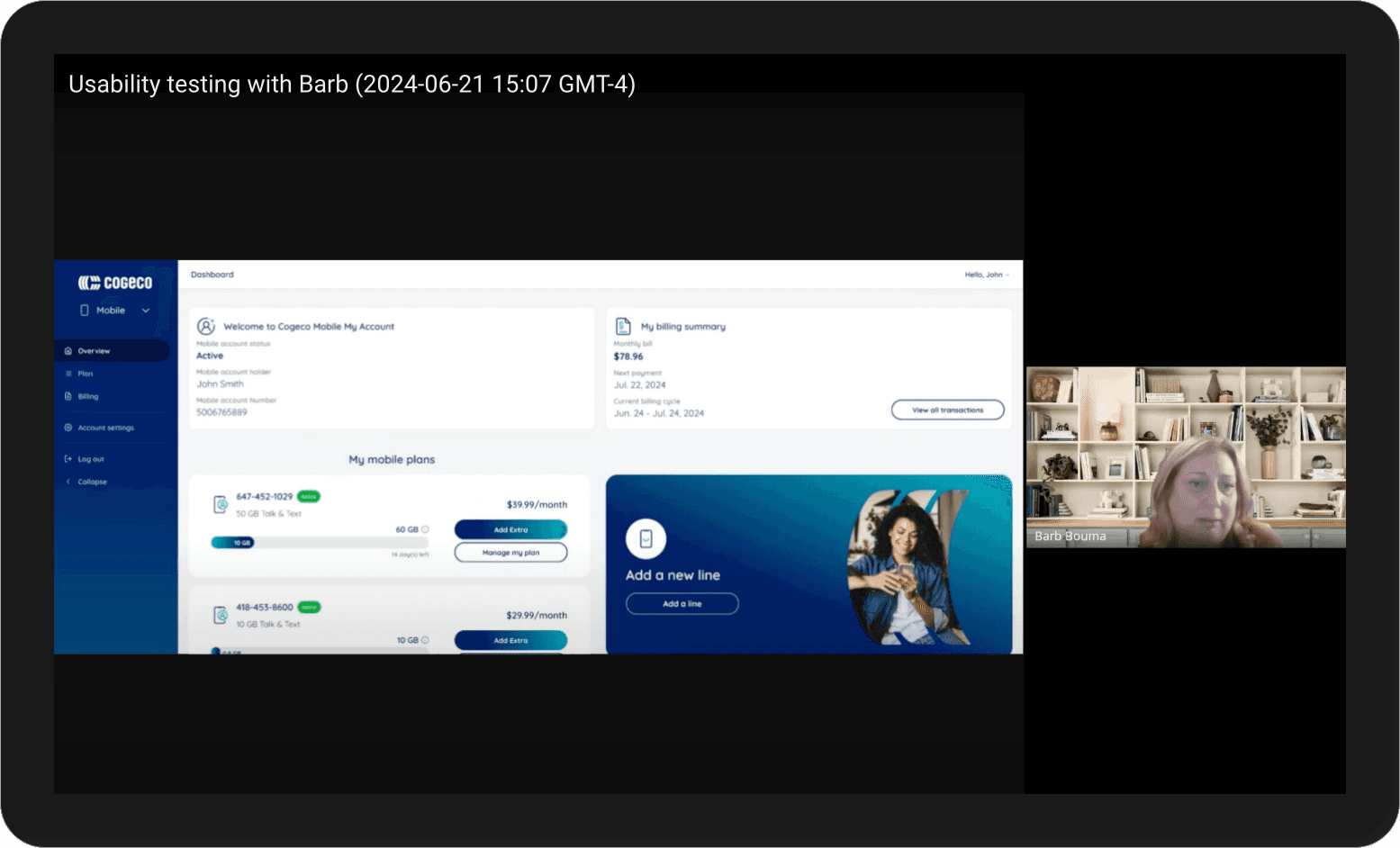Click the John Smith account holder name
The height and width of the screenshot is (848, 1400).
tap(220, 384)
